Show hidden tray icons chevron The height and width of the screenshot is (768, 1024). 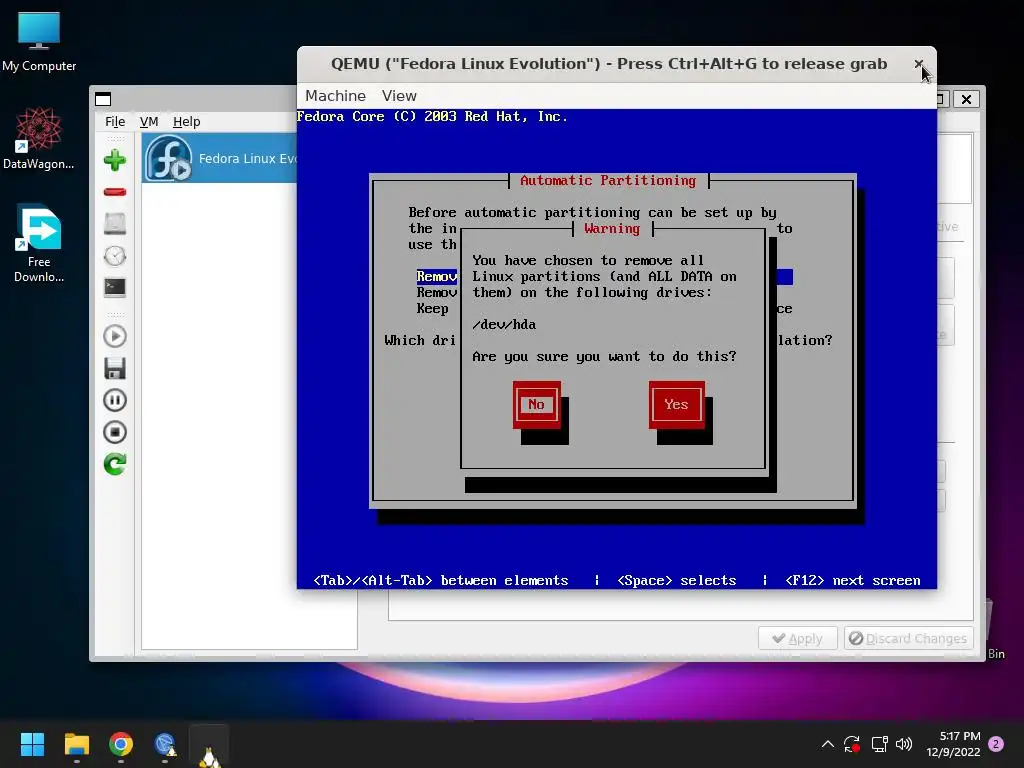[x=827, y=744]
